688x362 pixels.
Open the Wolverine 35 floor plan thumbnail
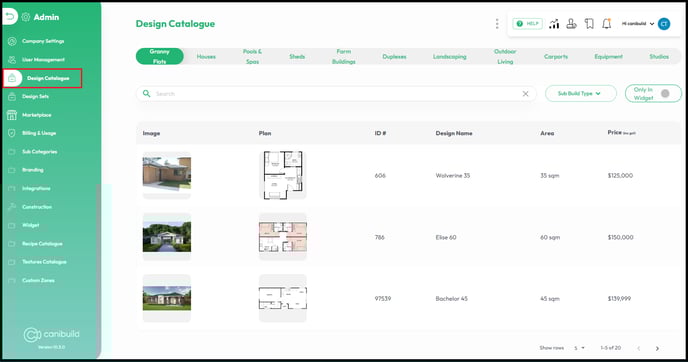[x=283, y=175]
